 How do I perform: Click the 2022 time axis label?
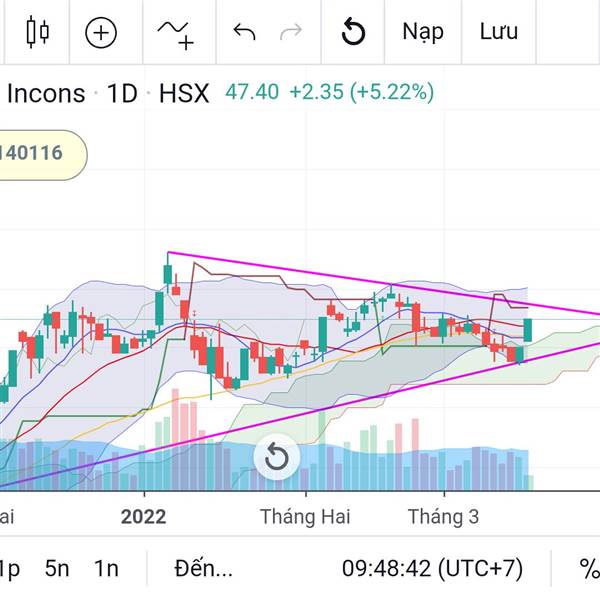click(144, 517)
